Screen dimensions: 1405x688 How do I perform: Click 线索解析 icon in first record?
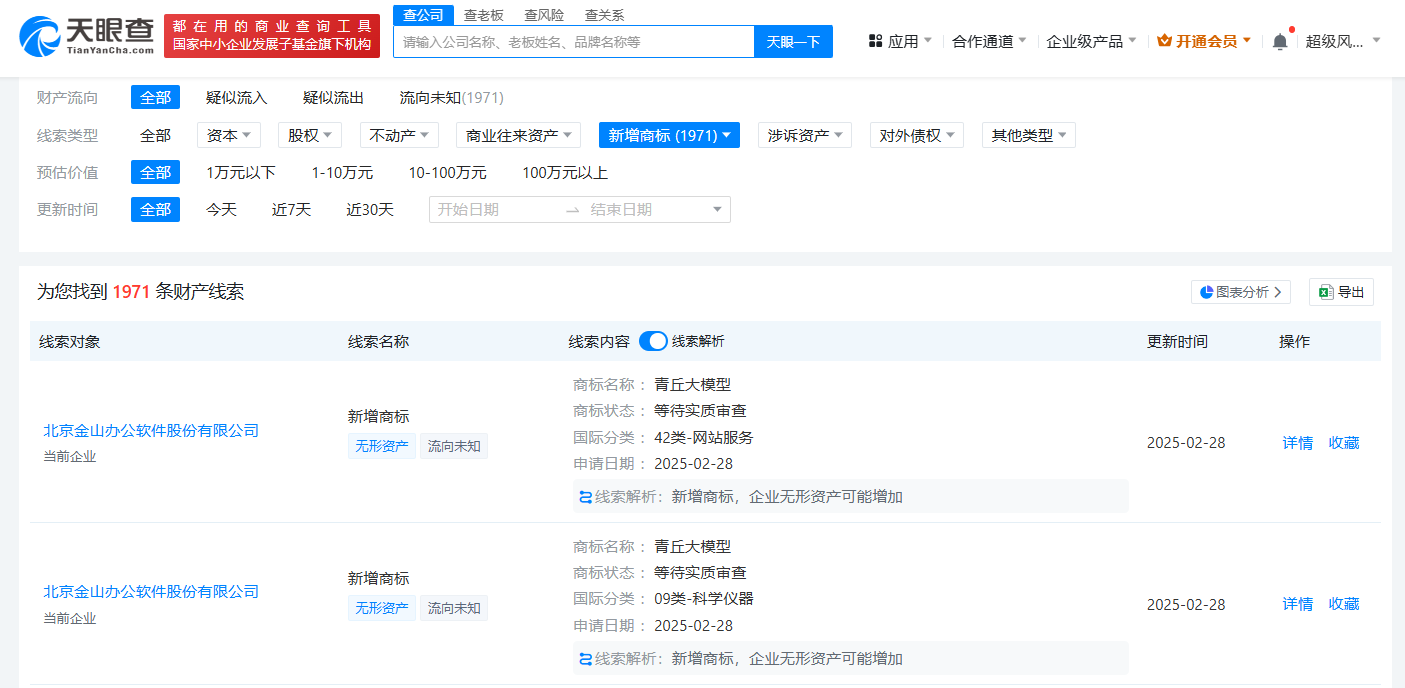click(585, 497)
